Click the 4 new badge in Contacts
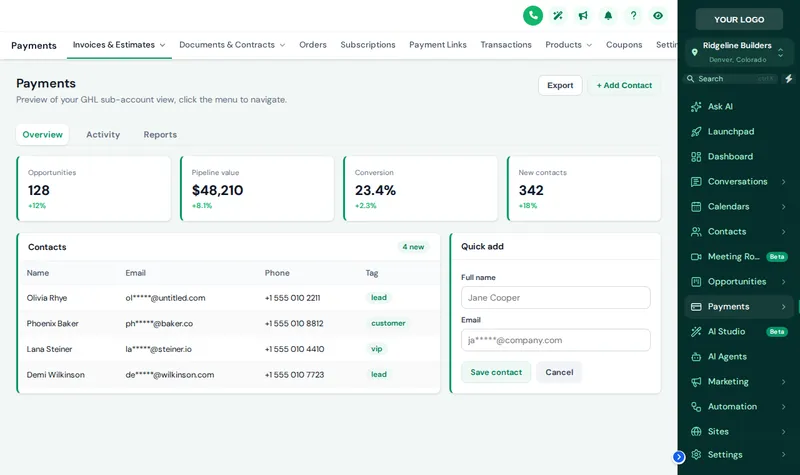This screenshot has width=800, height=475. tap(413, 247)
